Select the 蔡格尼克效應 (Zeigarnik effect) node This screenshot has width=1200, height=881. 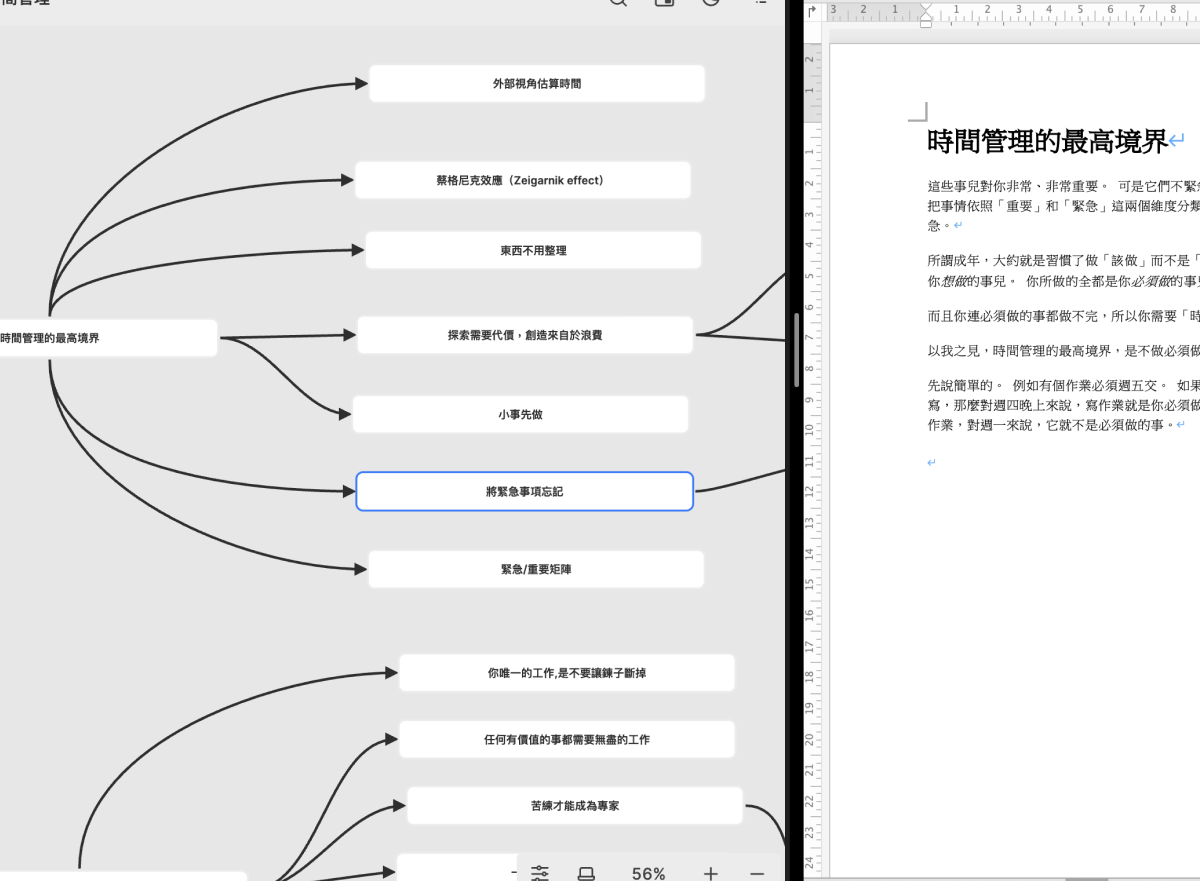523,180
